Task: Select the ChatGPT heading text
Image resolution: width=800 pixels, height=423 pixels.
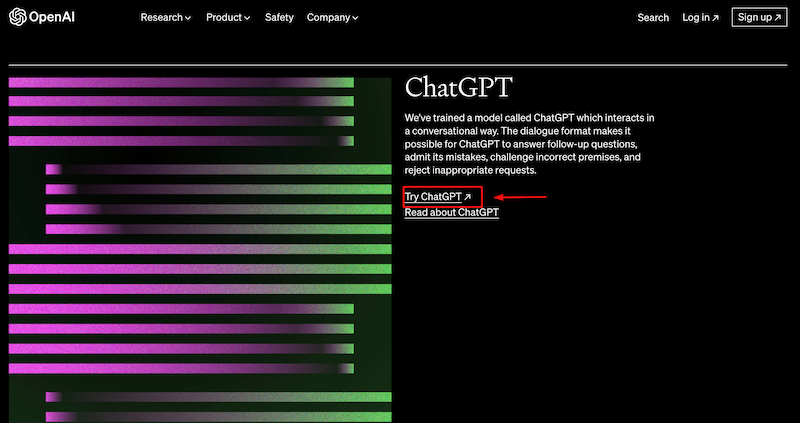Action: pyautogui.click(x=458, y=88)
